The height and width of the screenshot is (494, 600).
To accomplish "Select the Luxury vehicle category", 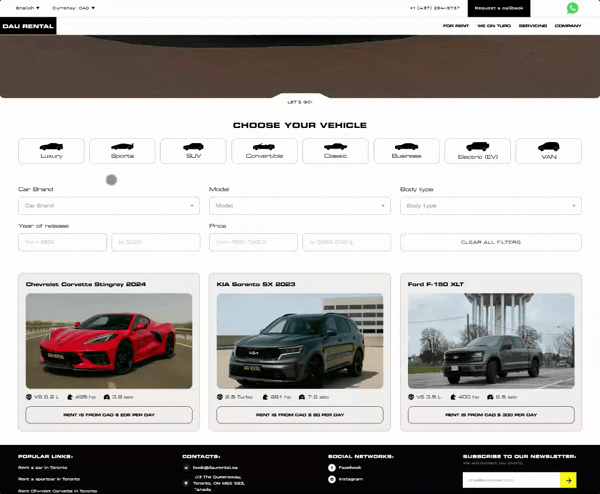I will tap(51, 151).
